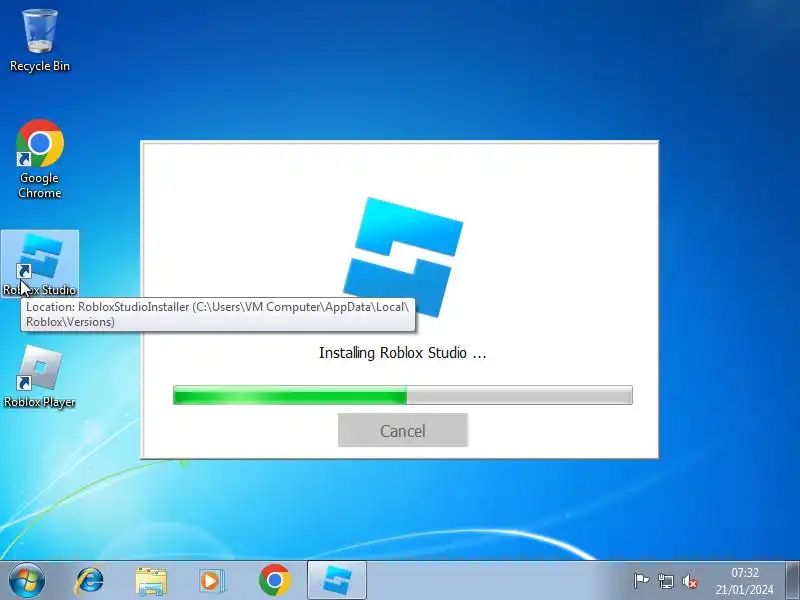This screenshot has height=600, width=800.
Task: Select the Recycle Bin desktop icon
Action: (x=40, y=41)
